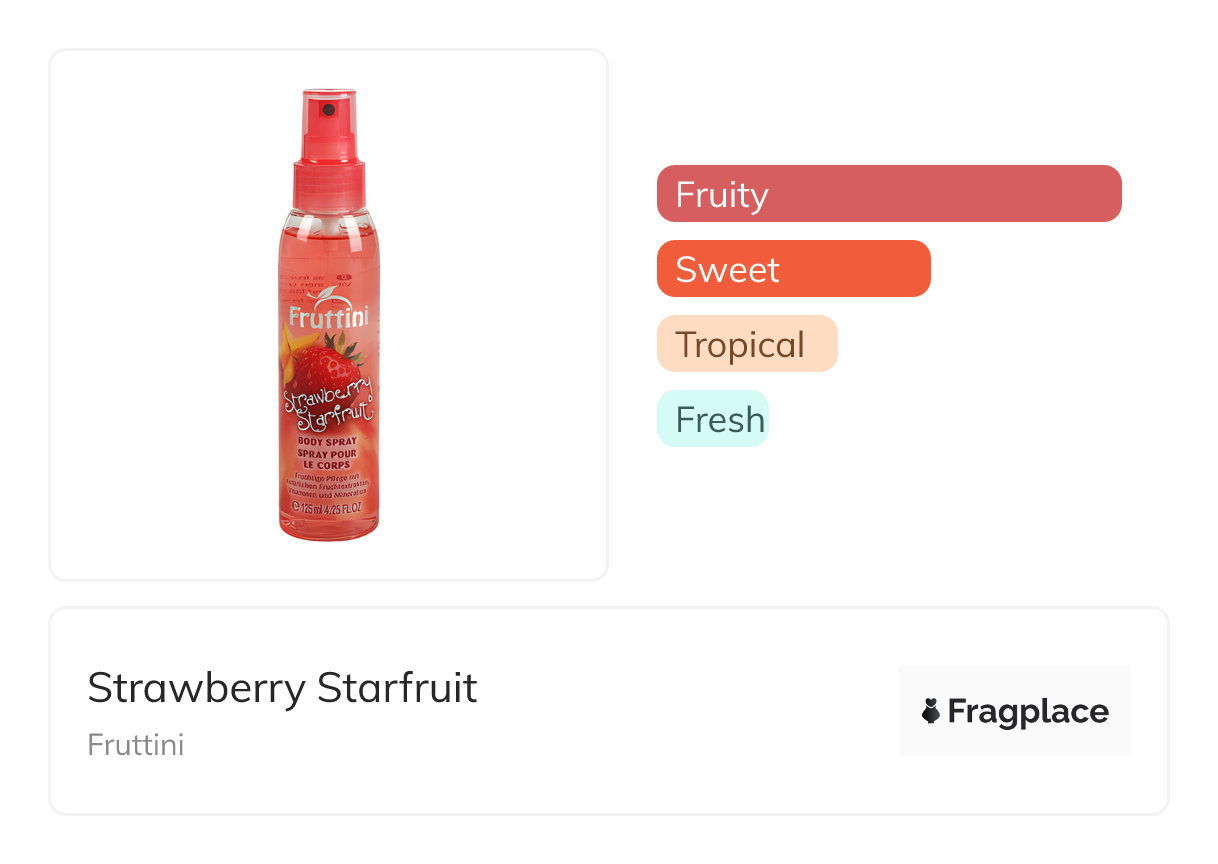This screenshot has height=864, width=1218.
Task: Open the Fruttini brand link below the title
Action: [x=135, y=745]
